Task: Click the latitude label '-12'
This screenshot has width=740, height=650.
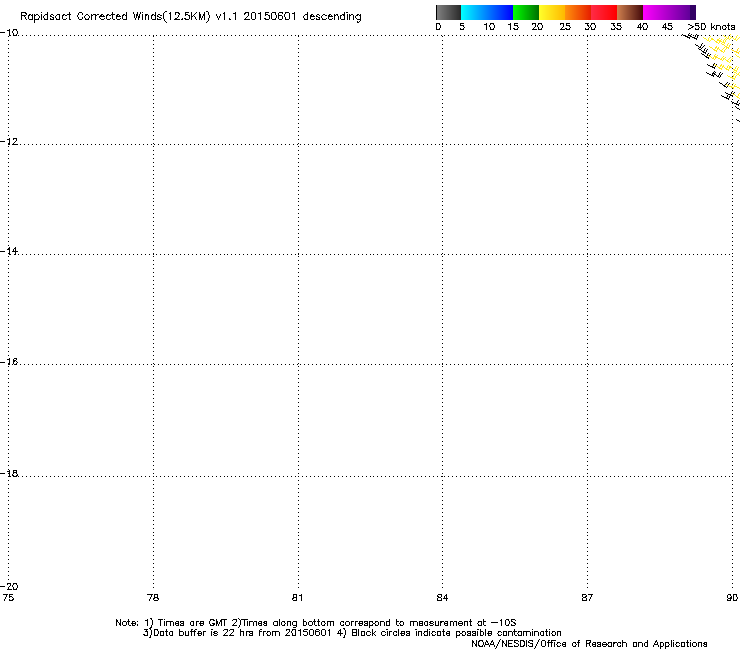Action: click(x=9, y=142)
